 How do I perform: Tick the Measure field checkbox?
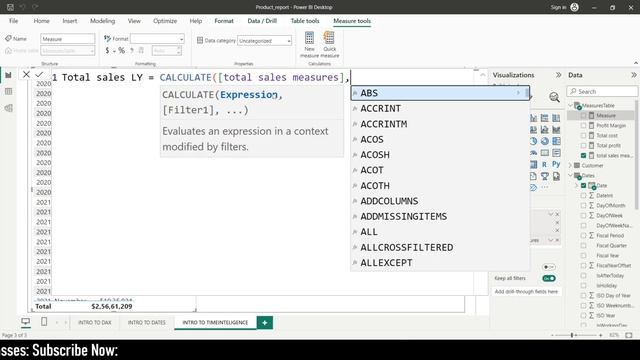point(583,116)
